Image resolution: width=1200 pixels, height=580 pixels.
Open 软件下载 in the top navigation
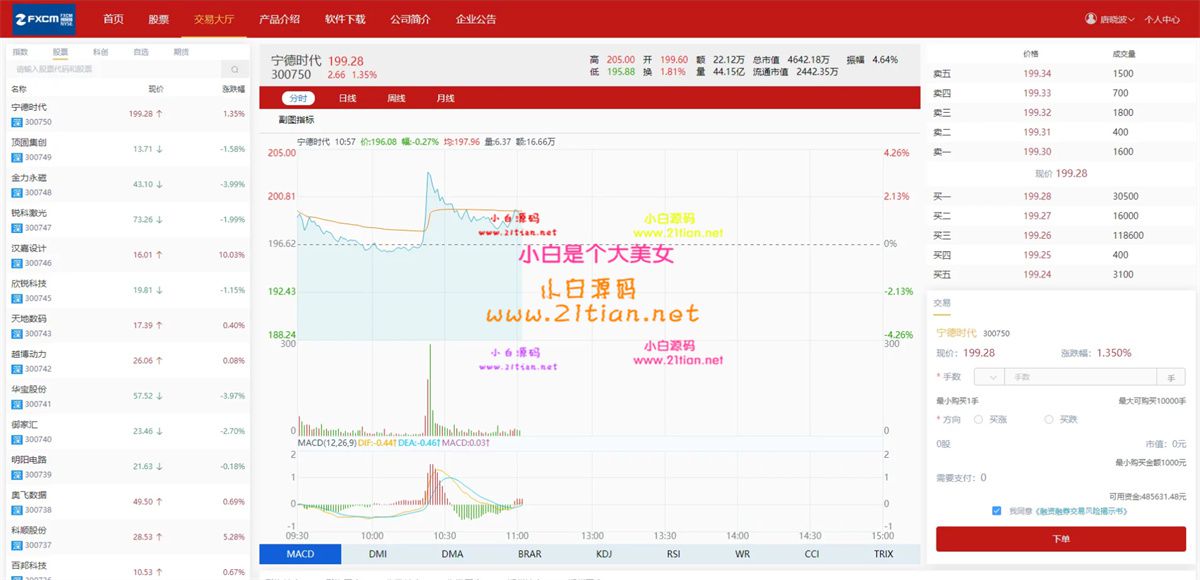click(x=345, y=19)
